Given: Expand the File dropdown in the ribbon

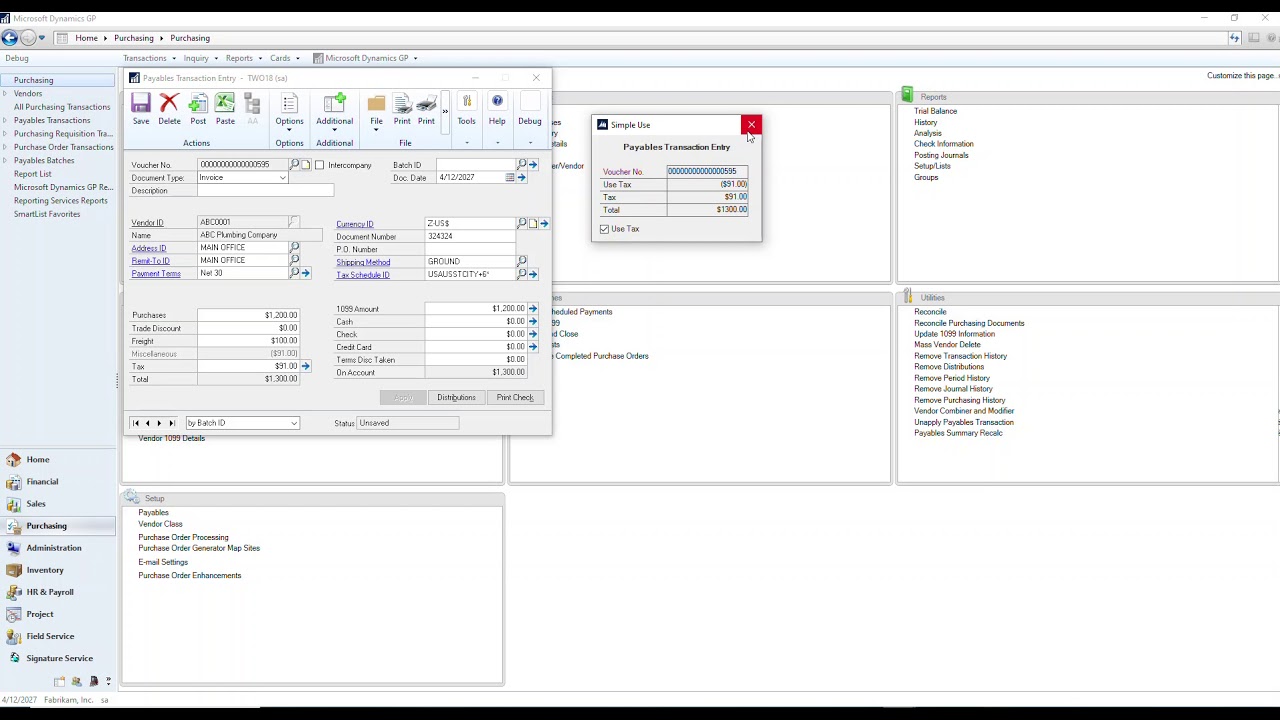Looking at the screenshot, I should click(376, 131).
